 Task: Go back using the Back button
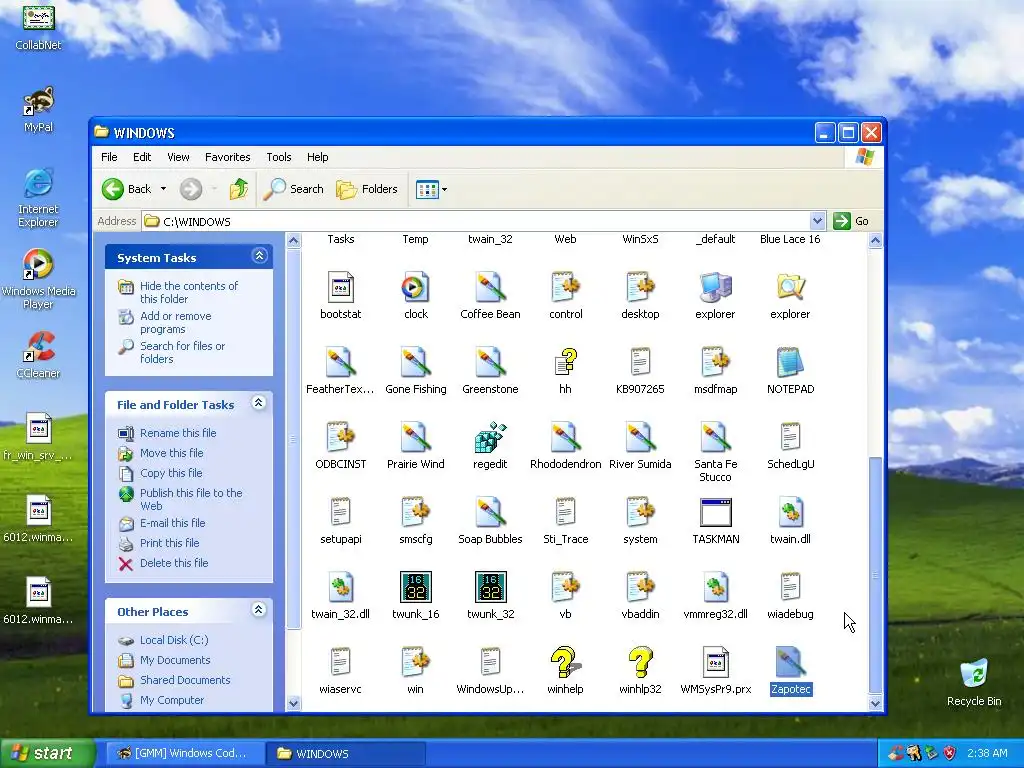point(127,189)
